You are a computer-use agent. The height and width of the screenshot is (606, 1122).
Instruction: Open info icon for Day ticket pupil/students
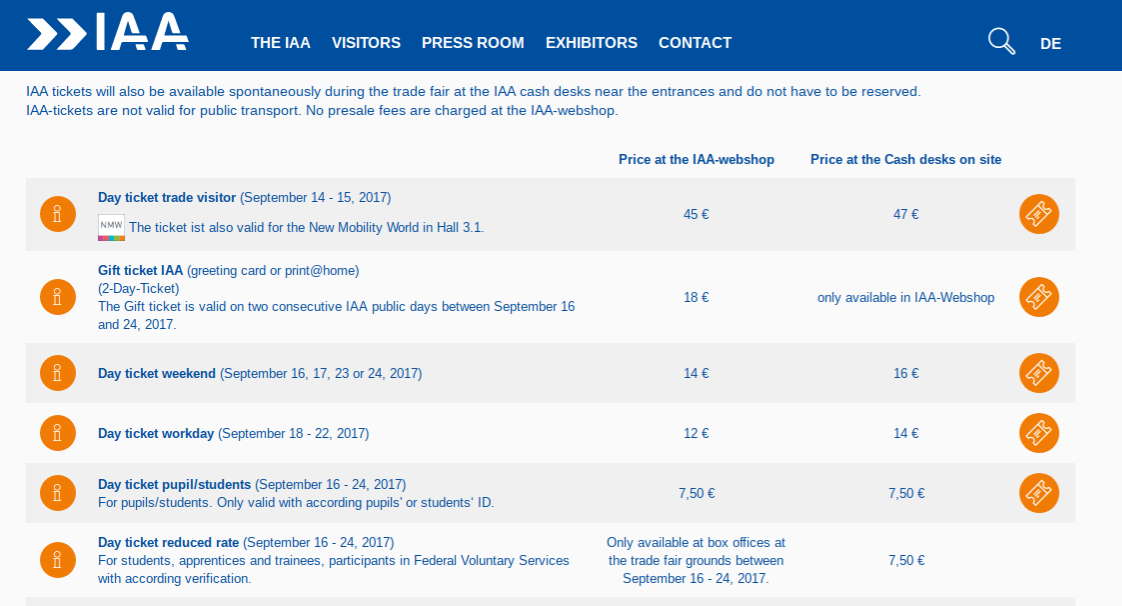58,493
